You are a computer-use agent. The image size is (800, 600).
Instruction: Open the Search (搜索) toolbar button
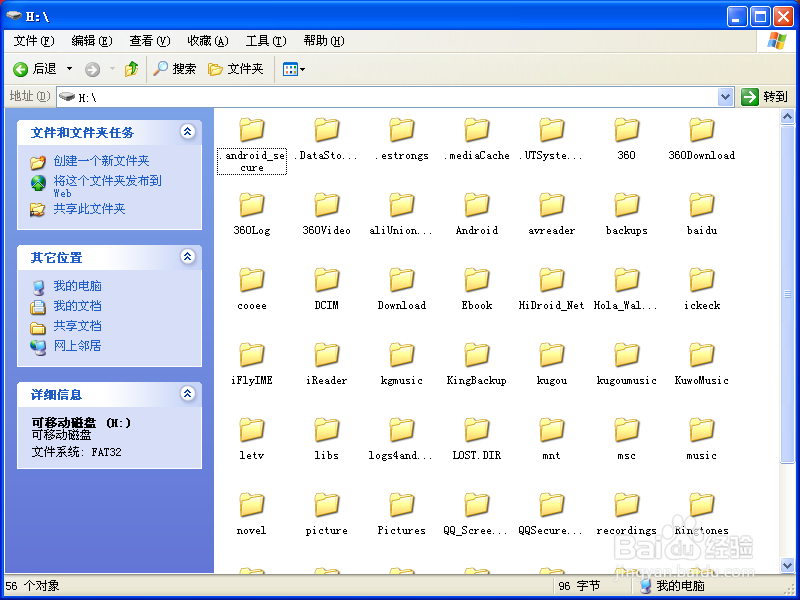[x=174, y=69]
